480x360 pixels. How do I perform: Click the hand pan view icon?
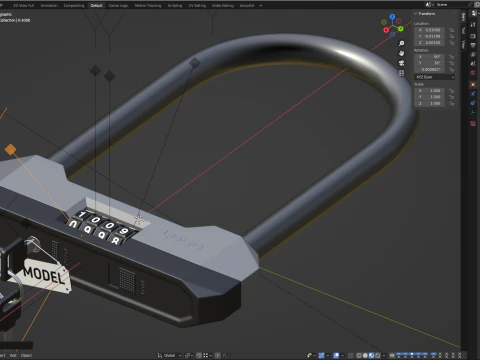point(402,53)
